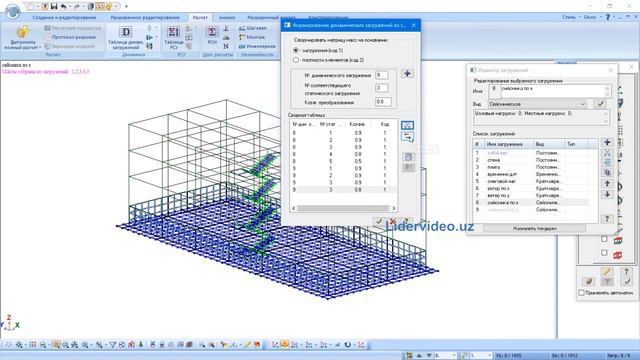Click Инженерная in Нелинейность group

coord(258,46)
